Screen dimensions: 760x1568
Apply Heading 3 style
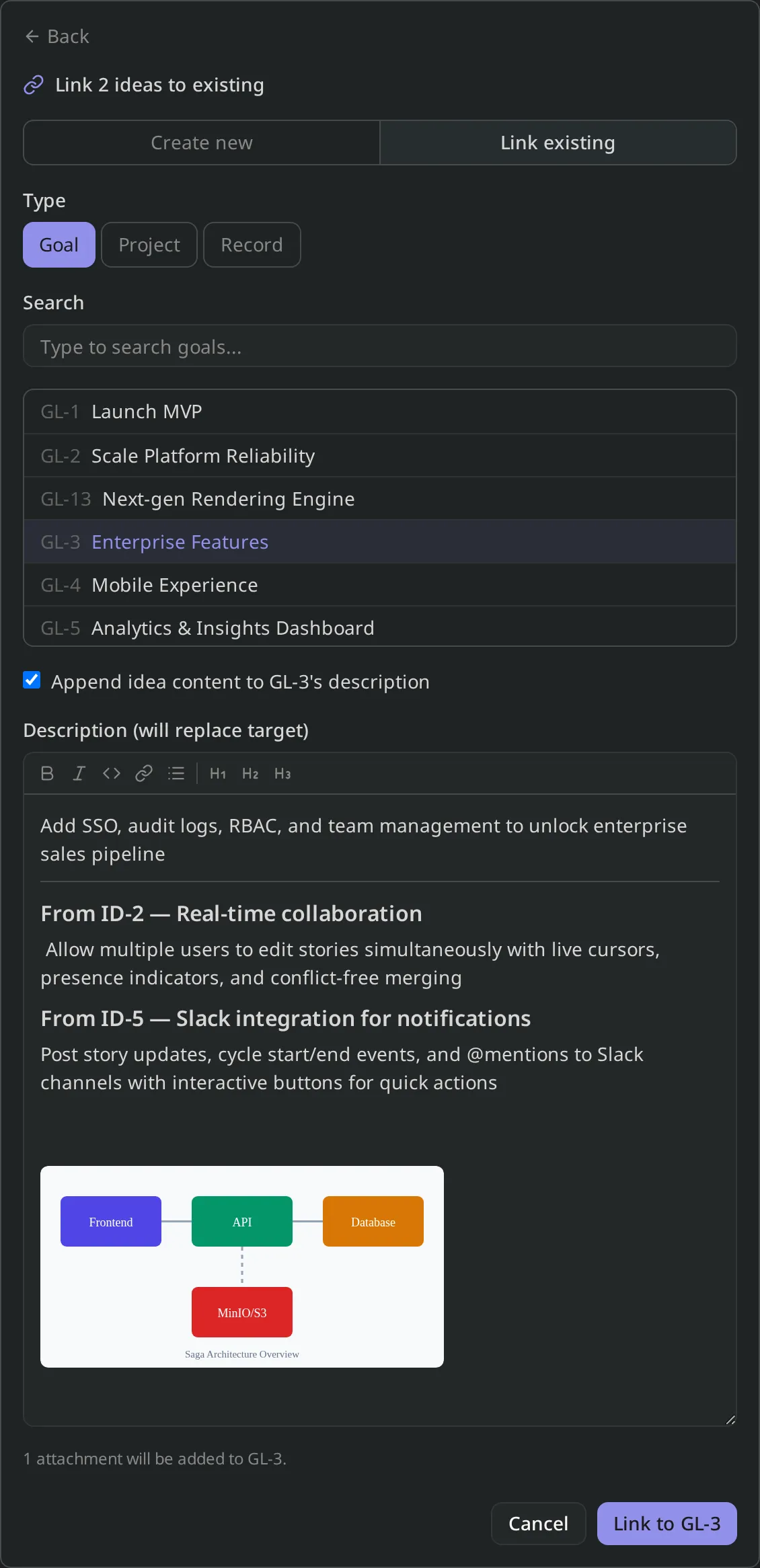tap(282, 773)
